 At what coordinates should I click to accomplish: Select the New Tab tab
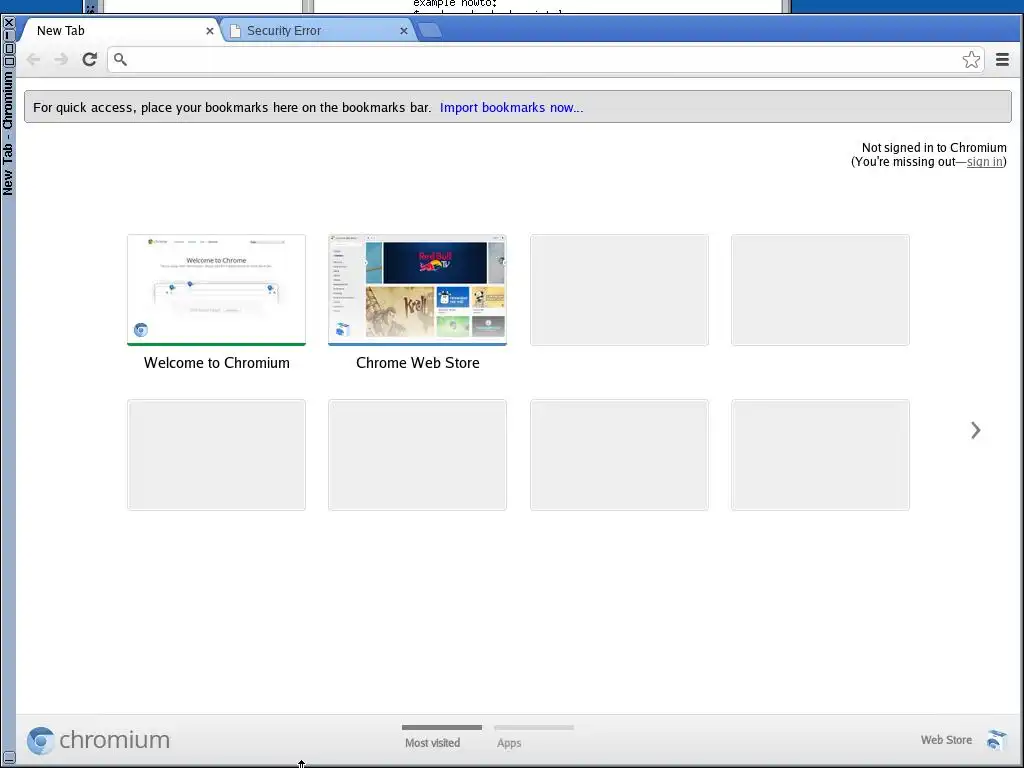121,31
